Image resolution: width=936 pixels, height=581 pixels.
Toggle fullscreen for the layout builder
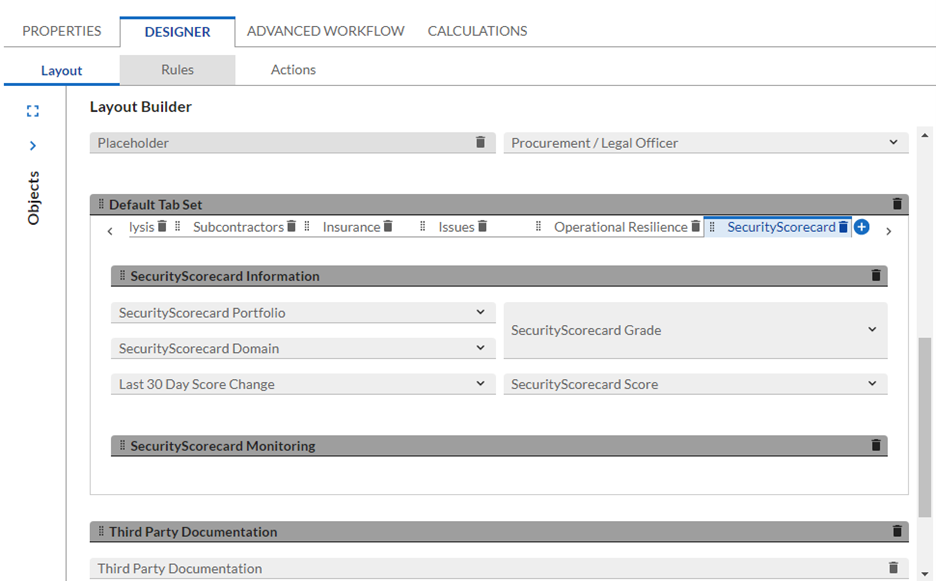click(33, 111)
